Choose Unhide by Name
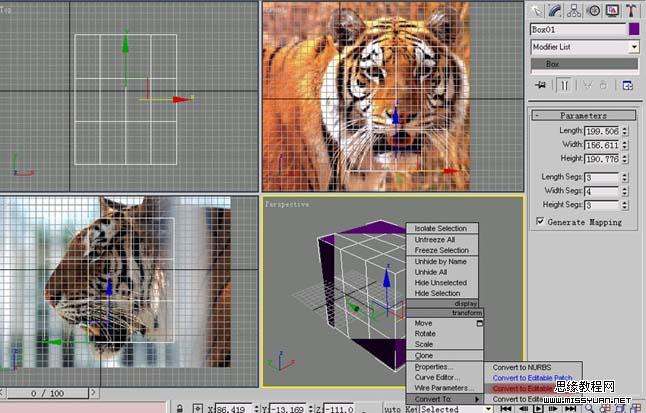This screenshot has width=646, height=413. 440,261
